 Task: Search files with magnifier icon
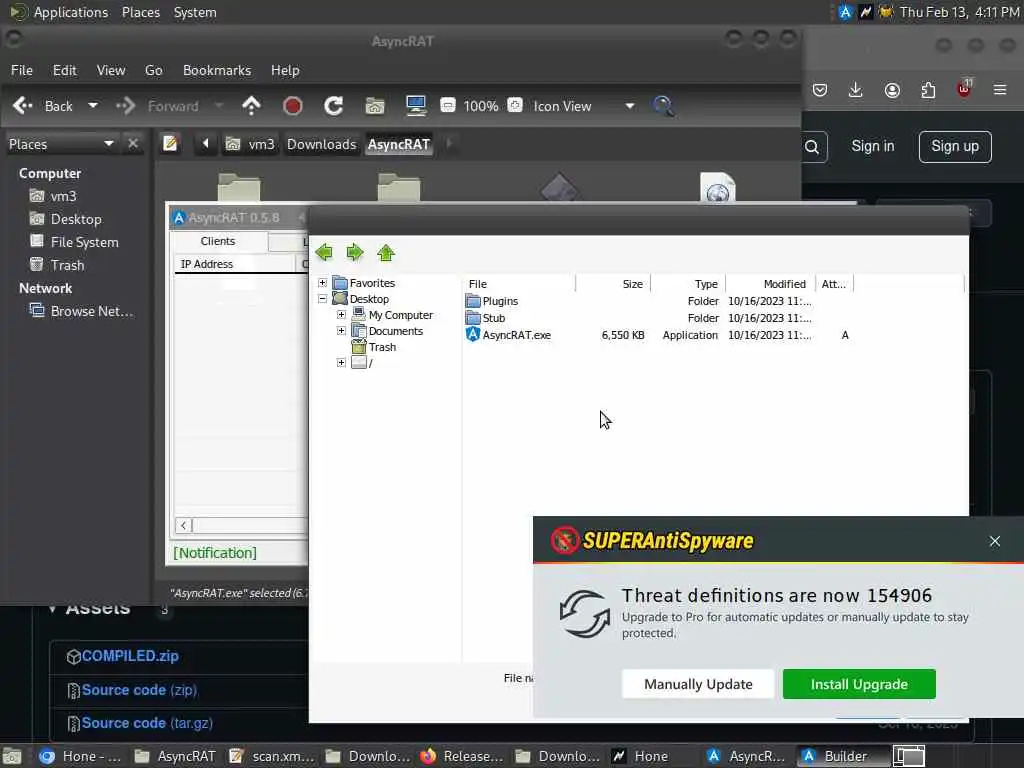tap(664, 106)
